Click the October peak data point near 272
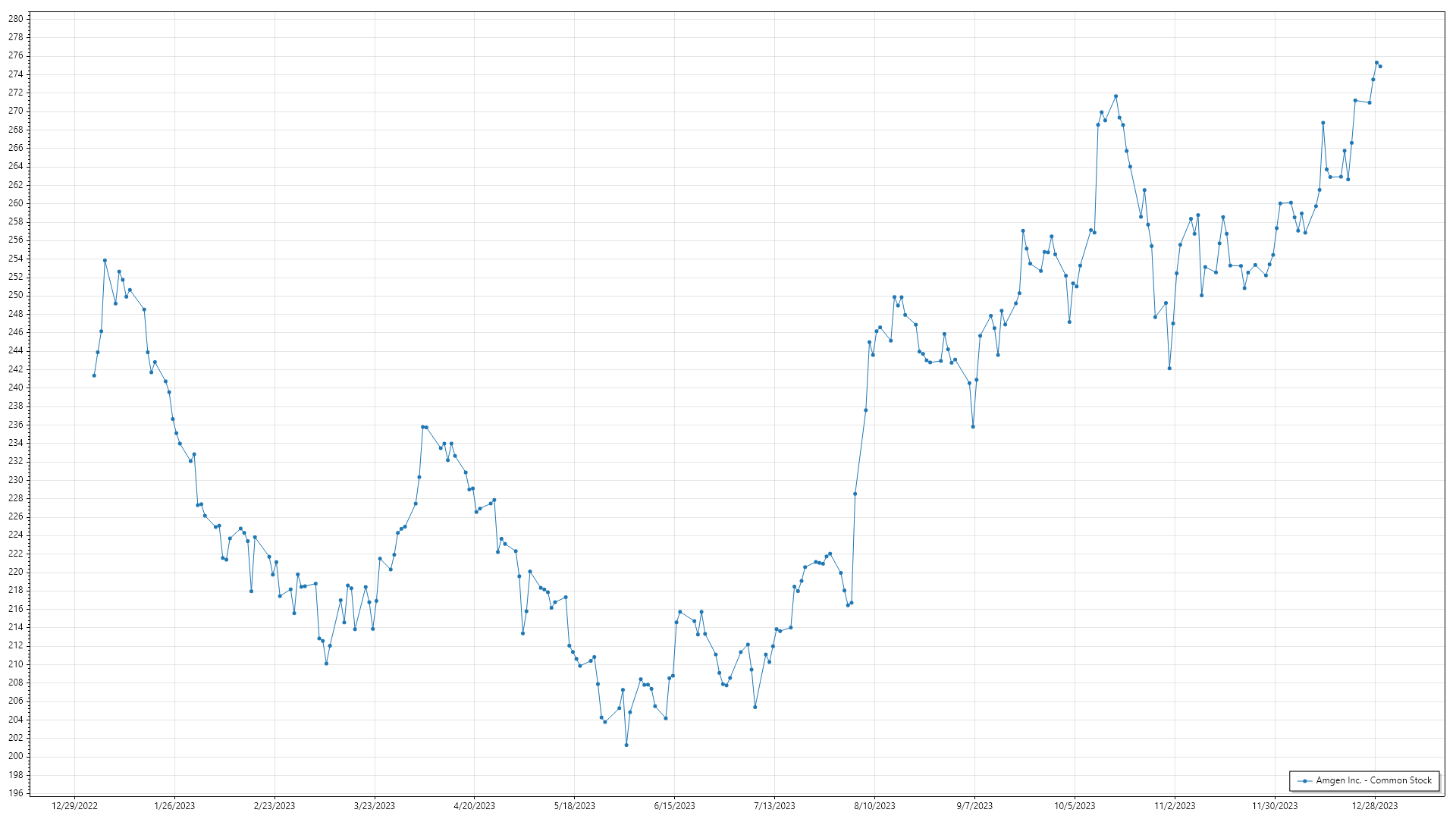The image size is (1456, 819). (x=1116, y=96)
